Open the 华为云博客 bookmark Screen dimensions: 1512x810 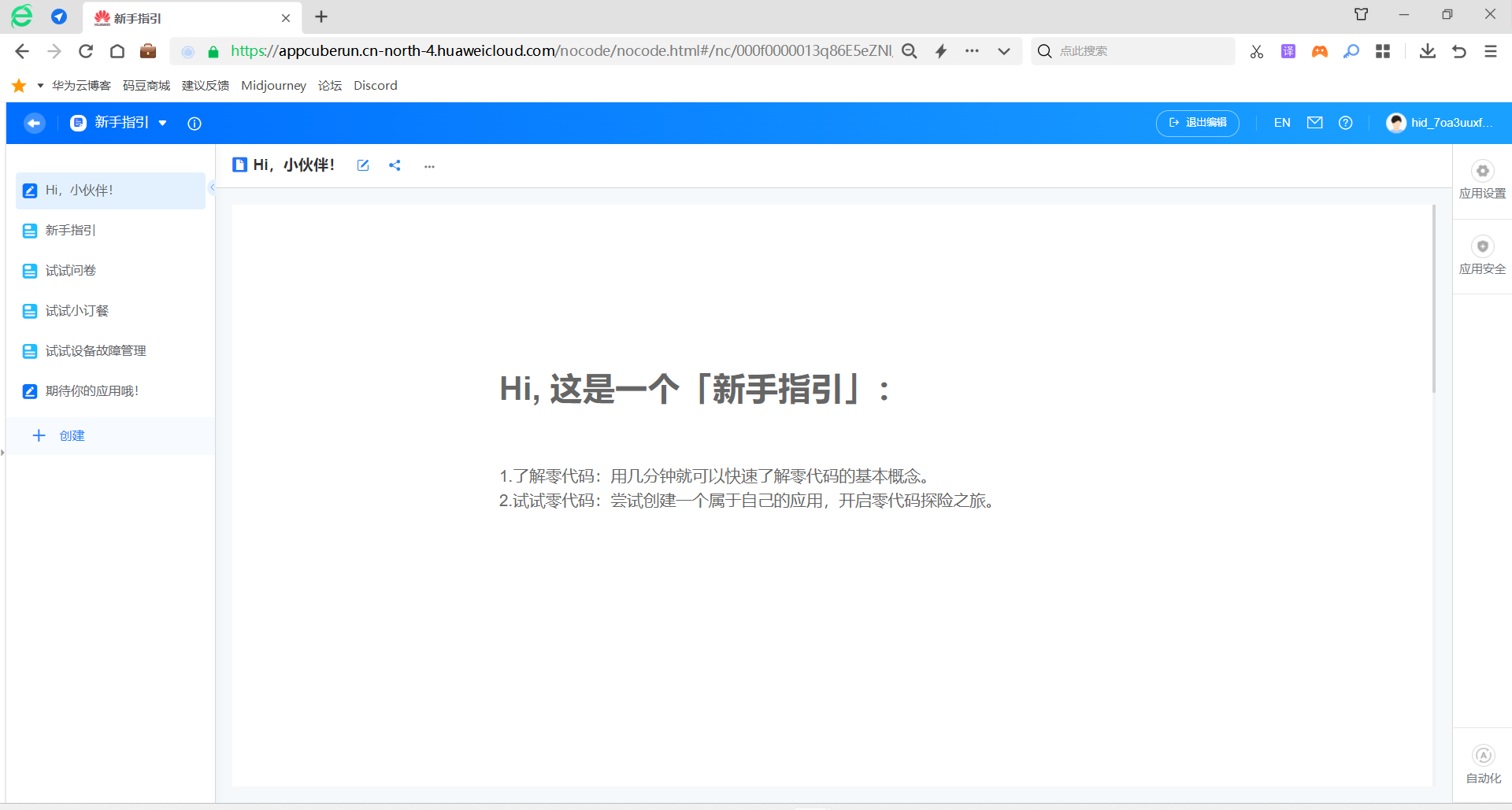[x=81, y=86]
